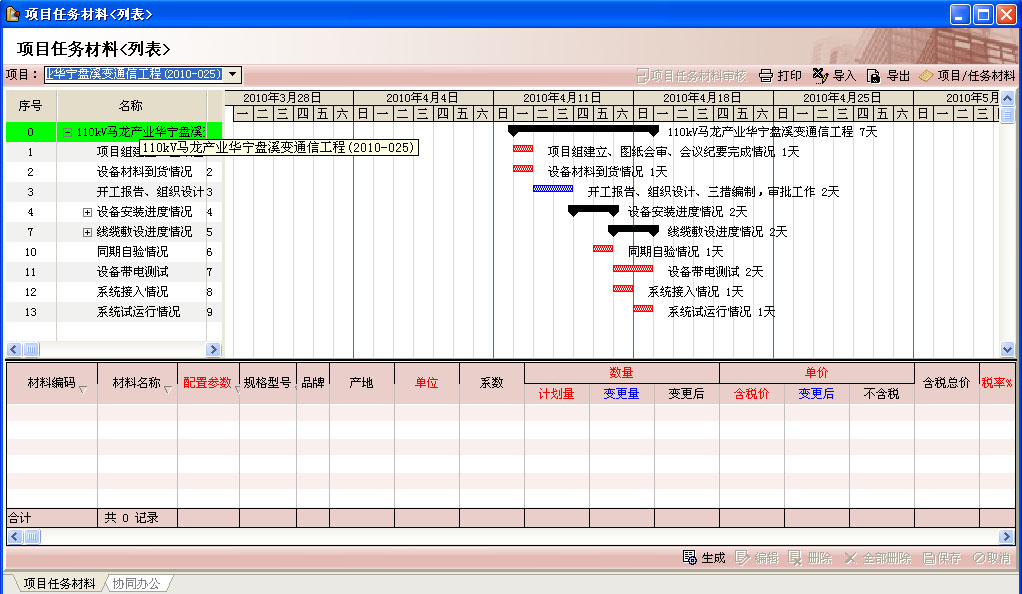
Task: Click the 导出 (export) icon
Action: point(873,75)
